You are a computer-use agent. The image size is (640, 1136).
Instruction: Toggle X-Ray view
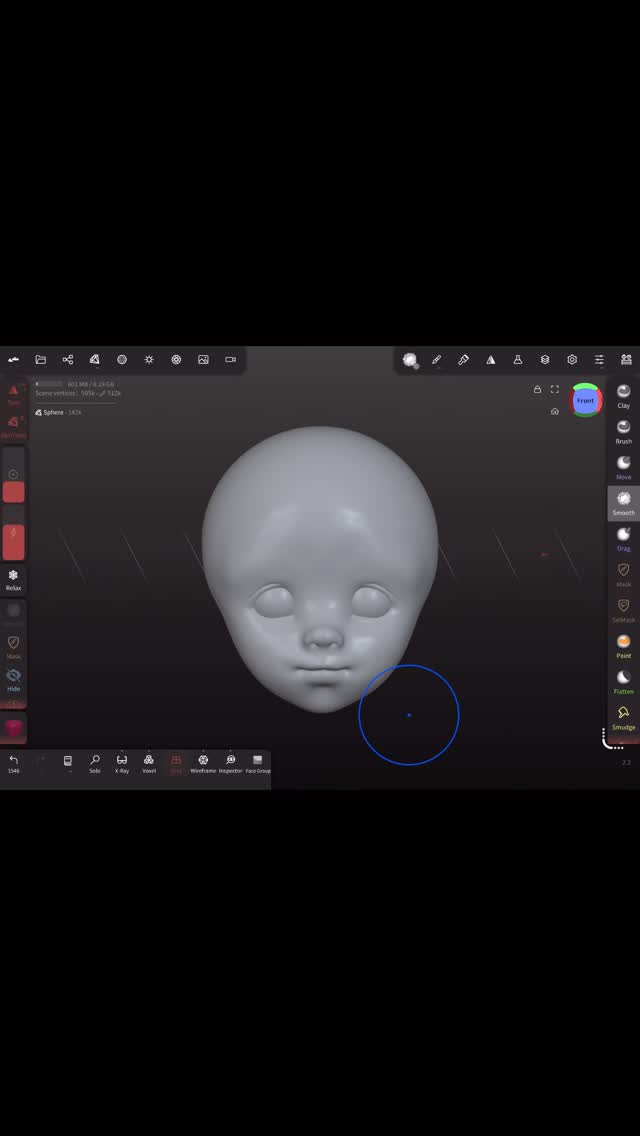[122, 764]
